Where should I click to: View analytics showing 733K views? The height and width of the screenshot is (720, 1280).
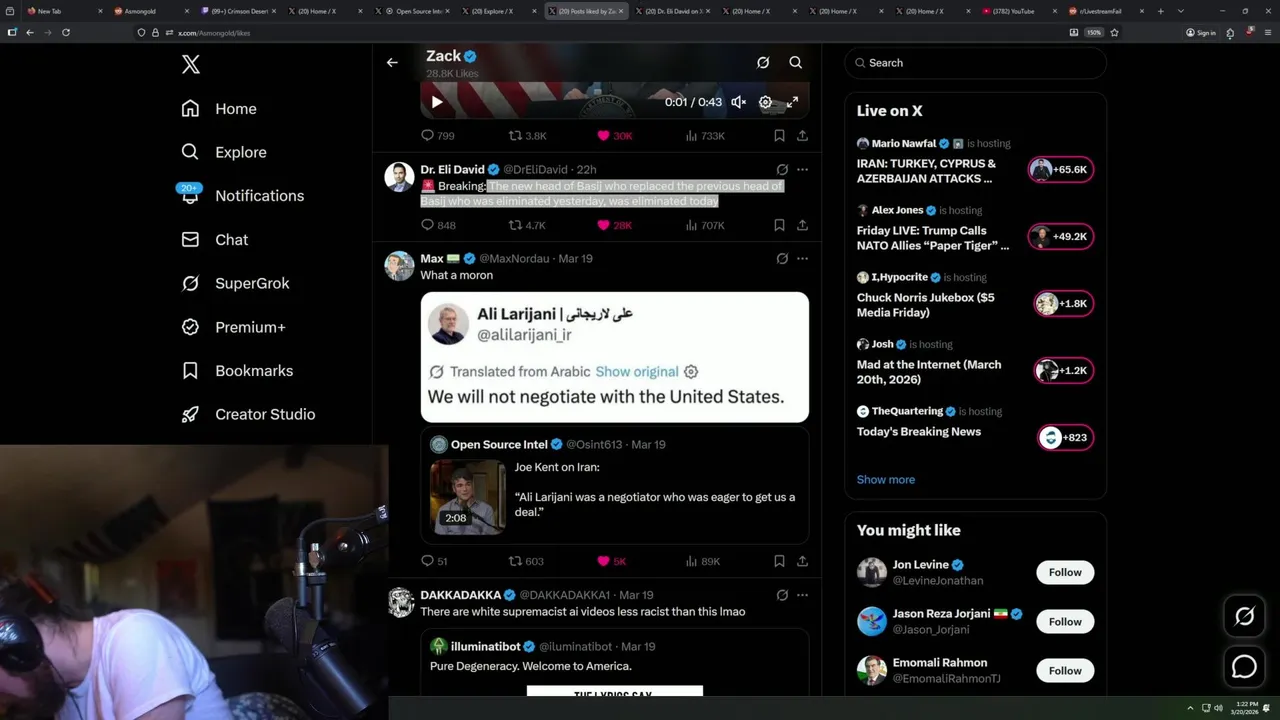tap(705, 136)
